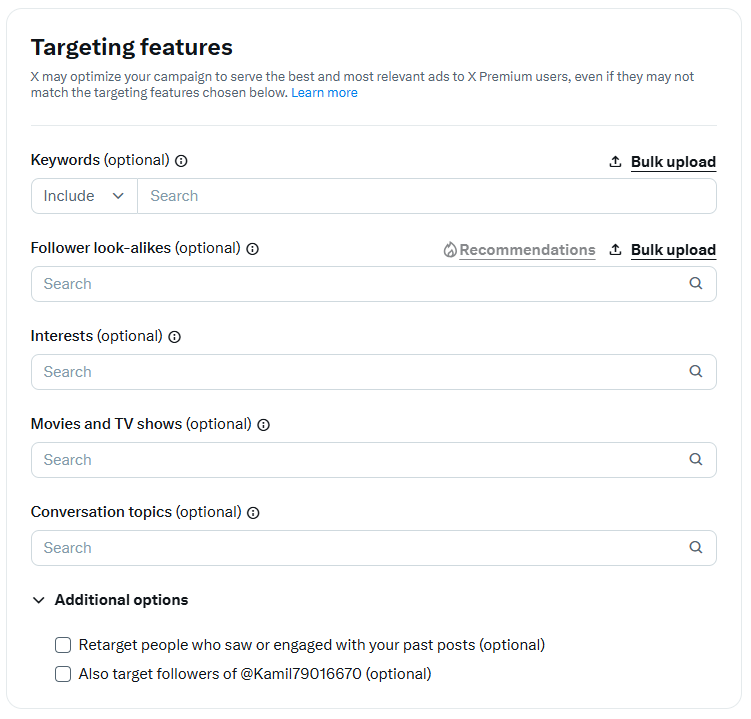Click Bulk upload for Follower look-alikes
Screen dimensions: 751x719
[x=673, y=250]
